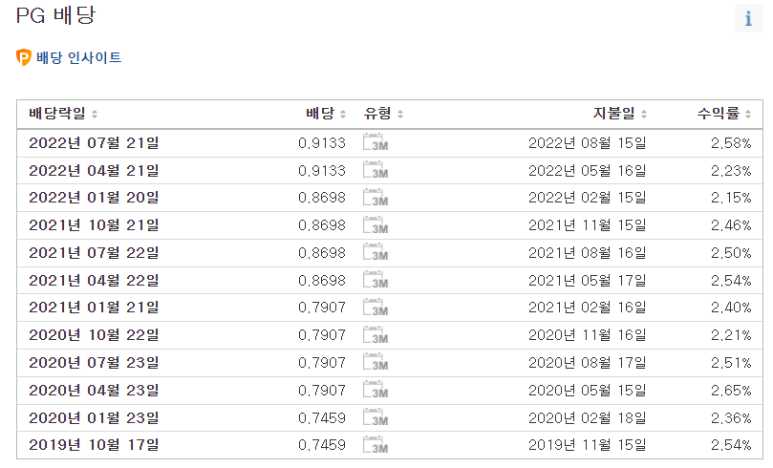
Task: Click 3M icon in 2019년 10월 17일 row
Action: pos(375,445)
